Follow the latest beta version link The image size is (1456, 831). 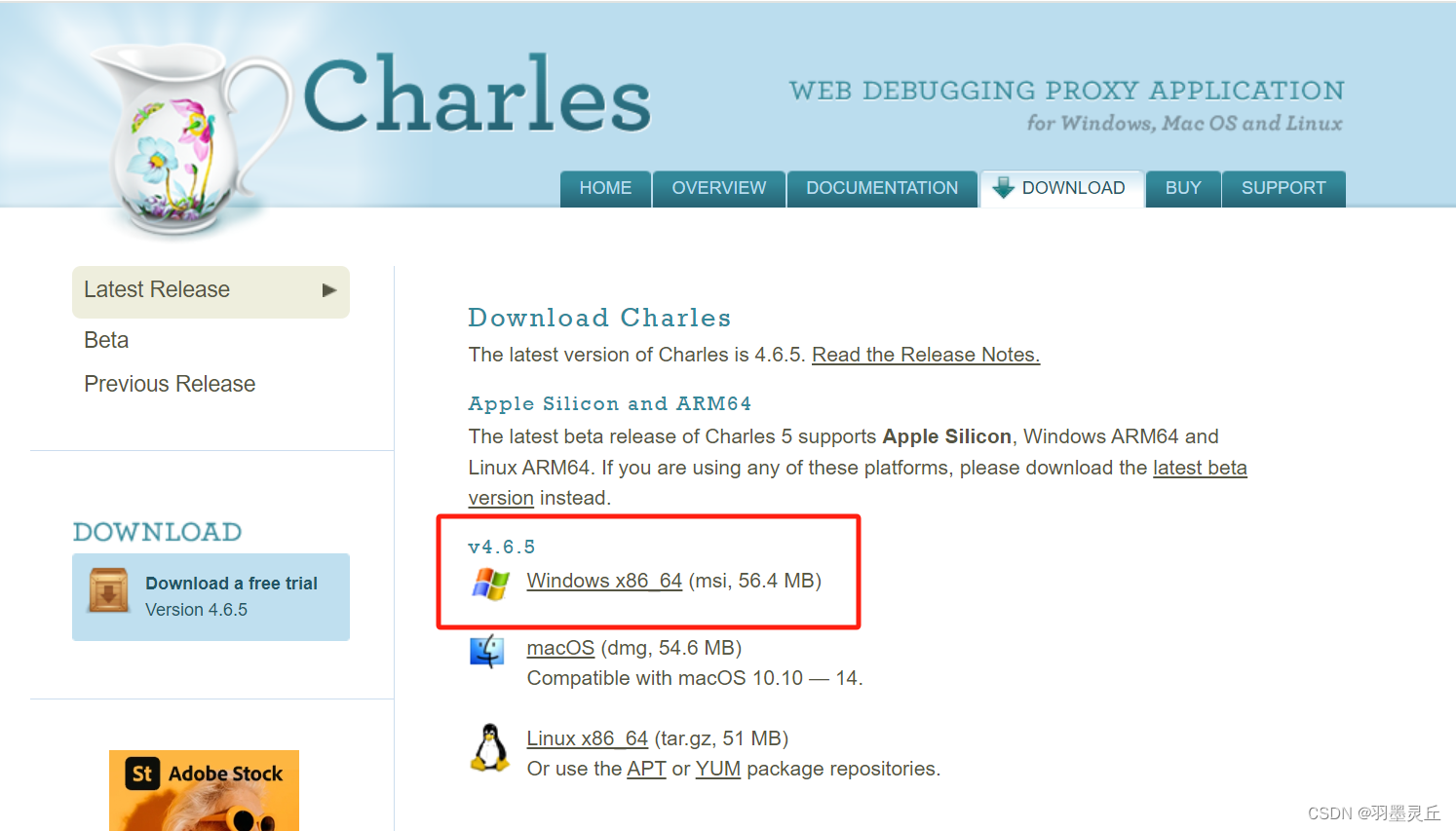tap(1200, 468)
